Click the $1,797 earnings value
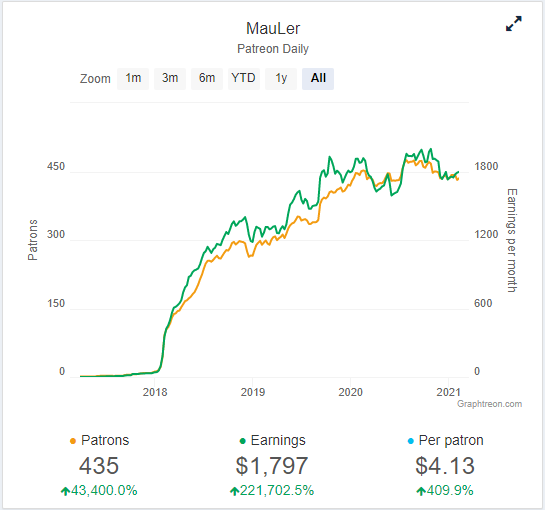The image size is (545, 510). click(272, 466)
